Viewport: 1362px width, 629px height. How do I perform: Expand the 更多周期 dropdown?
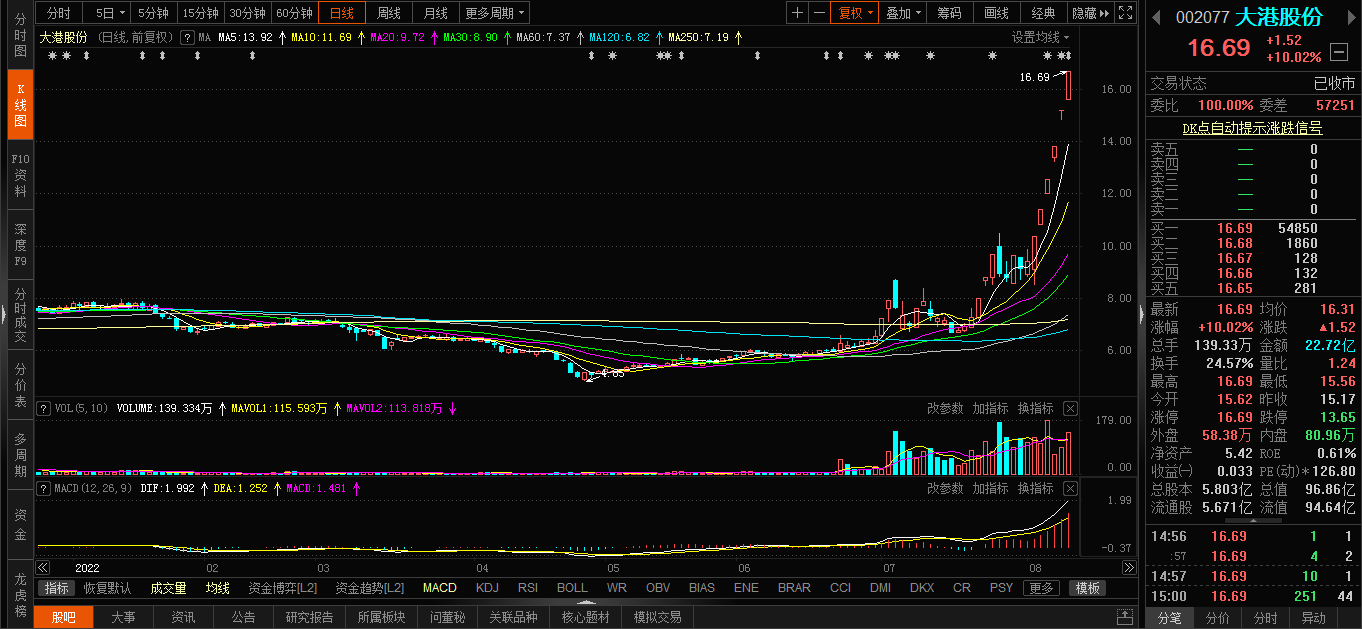pyautogui.click(x=495, y=13)
